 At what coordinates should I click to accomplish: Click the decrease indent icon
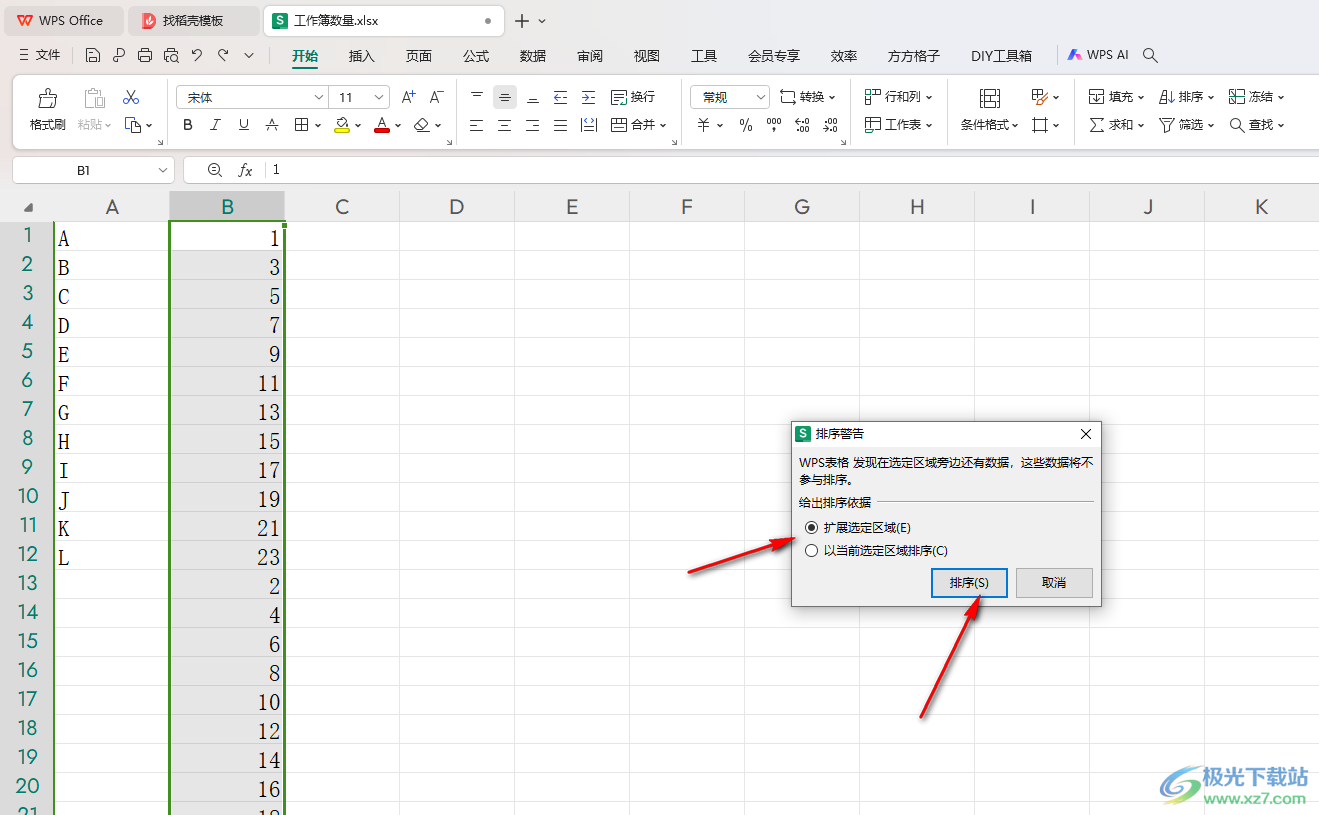[x=561, y=97]
